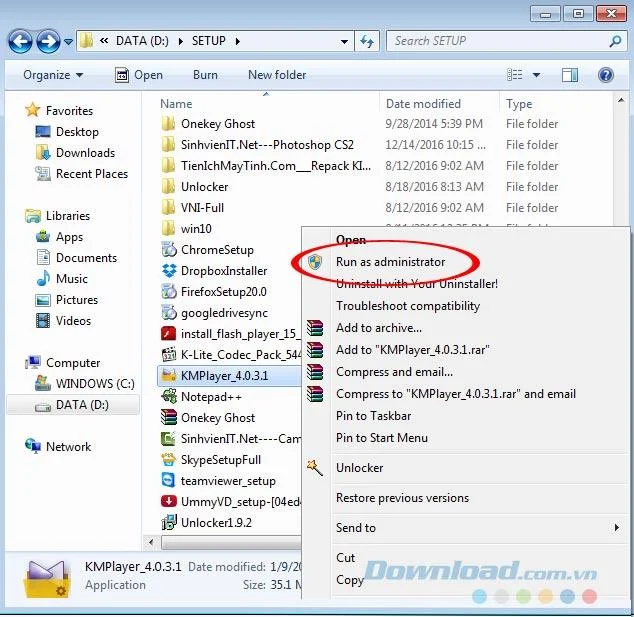Open the Documents library
This screenshot has width=634, height=617.
(76, 258)
